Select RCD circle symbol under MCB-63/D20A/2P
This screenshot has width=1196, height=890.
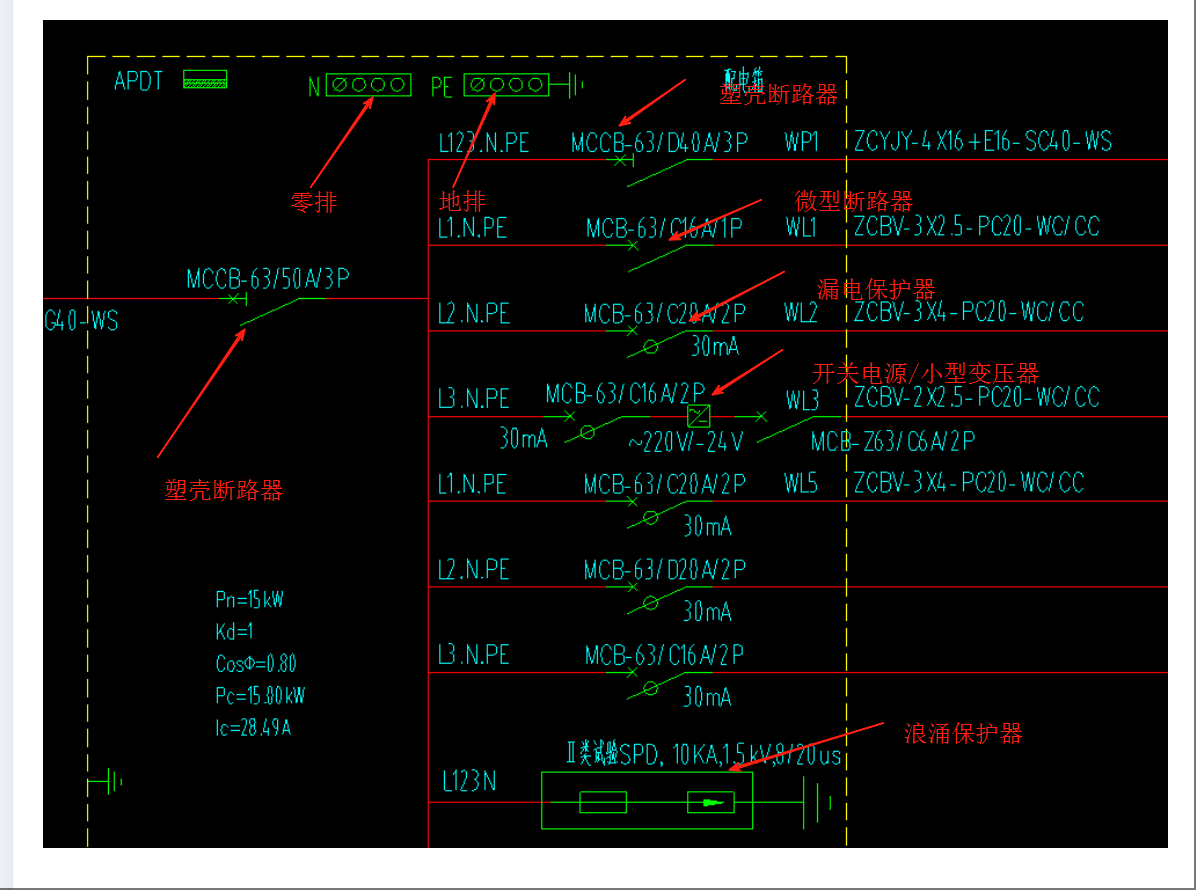click(x=651, y=603)
